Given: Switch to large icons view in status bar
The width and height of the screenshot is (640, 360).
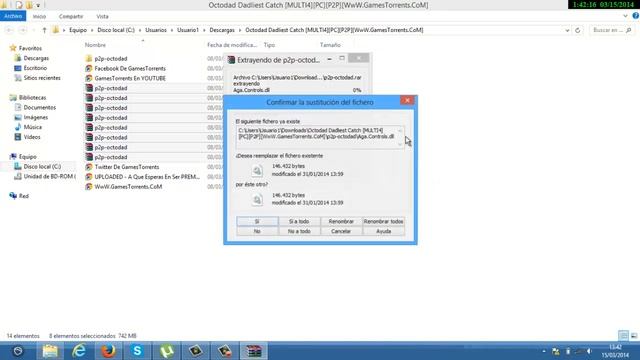Looking at the screenshot, I should (x=633, y=336).
